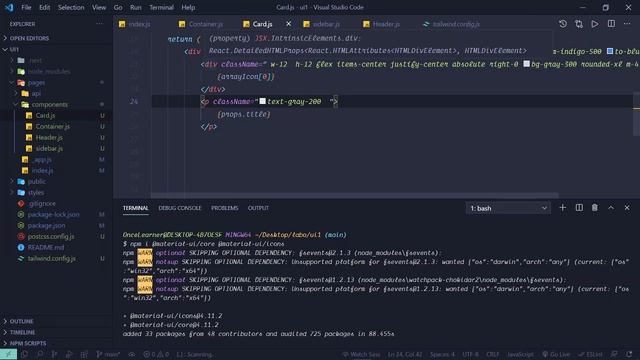This screenshot has height=360, width=640.
Task: Switch to the sidebar.js editor tab
Action: [326, 24]
